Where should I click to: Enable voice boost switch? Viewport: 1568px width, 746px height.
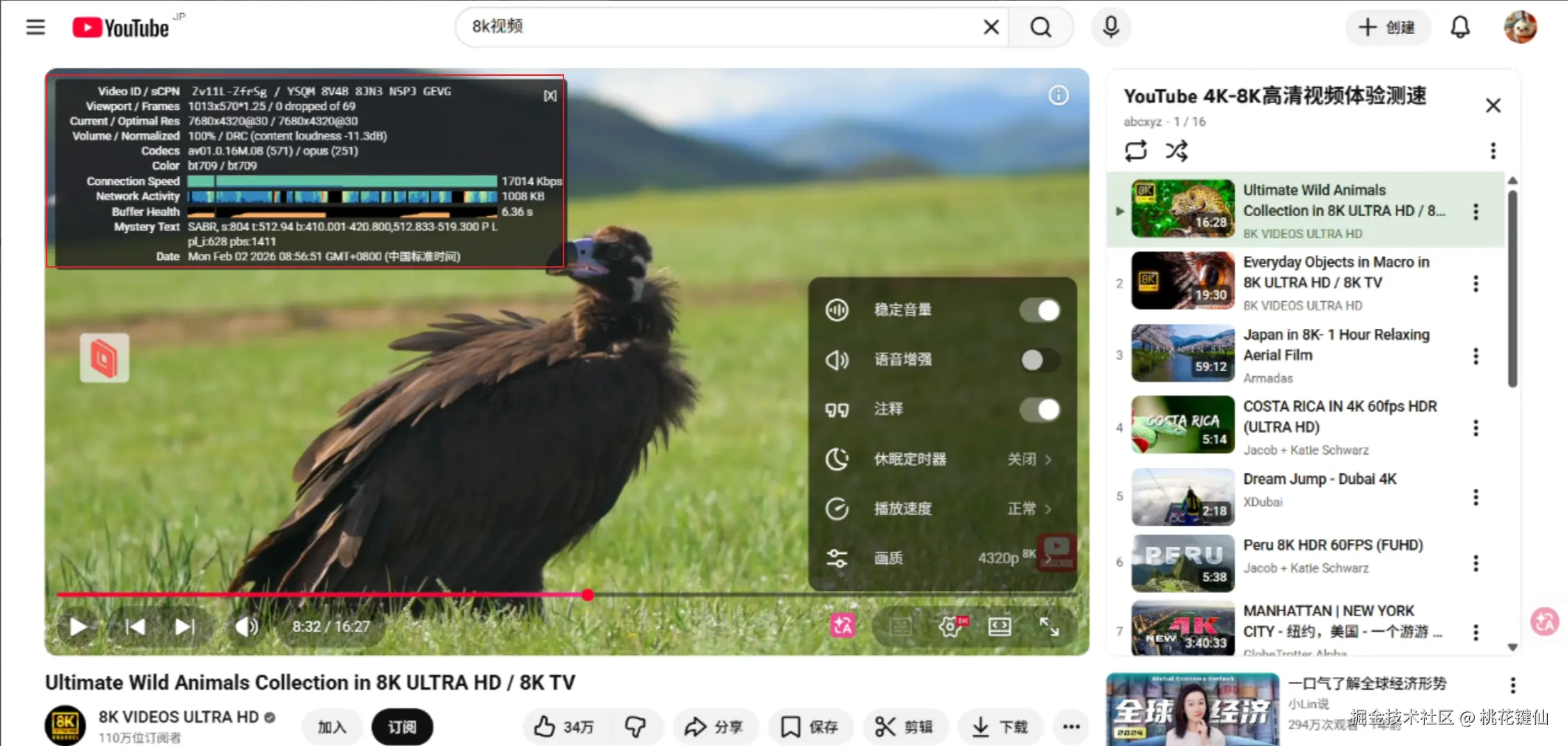click(x=1040, y=359)
